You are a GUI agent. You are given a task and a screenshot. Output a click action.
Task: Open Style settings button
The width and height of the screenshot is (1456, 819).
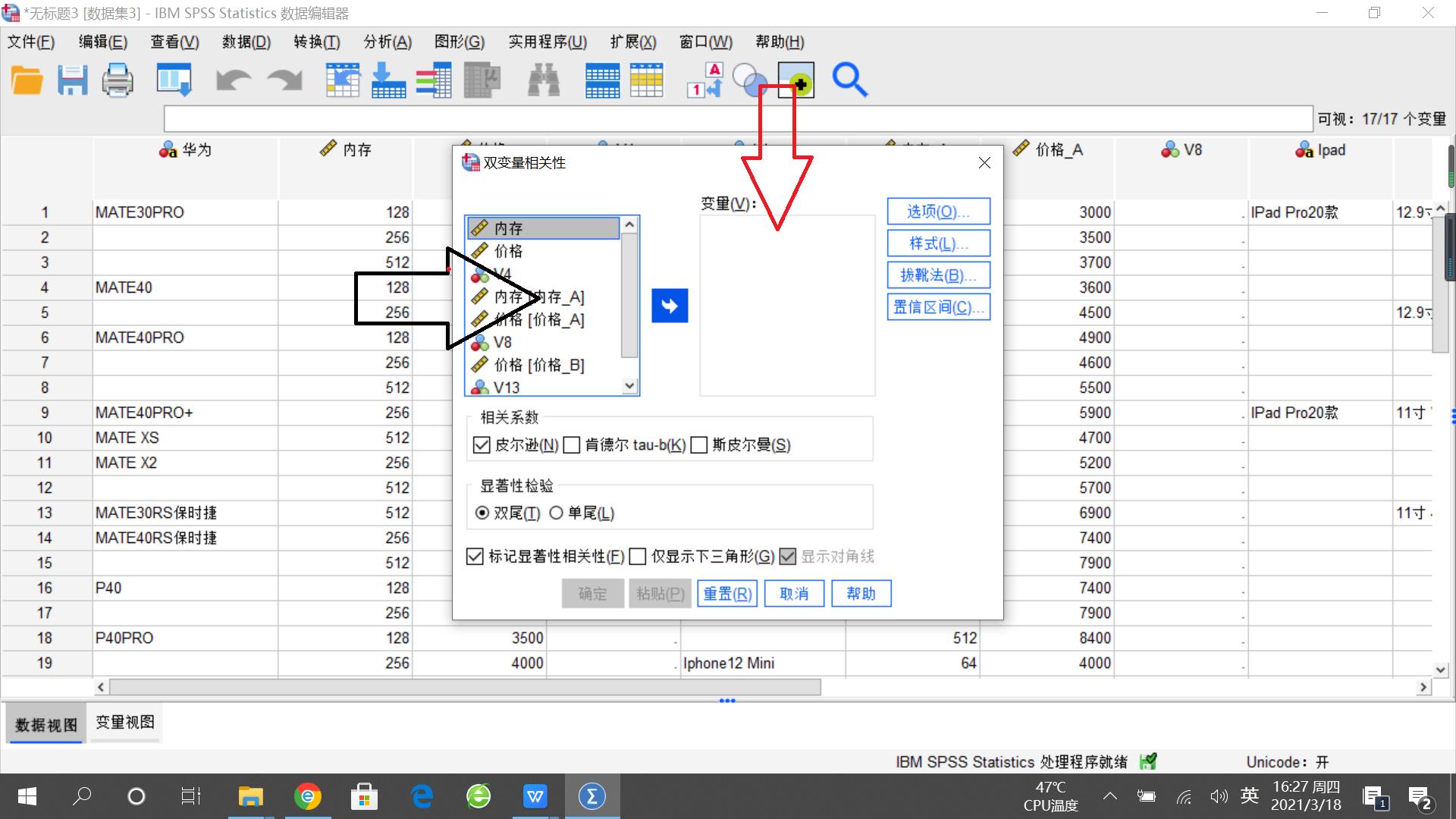coord(939,243)
